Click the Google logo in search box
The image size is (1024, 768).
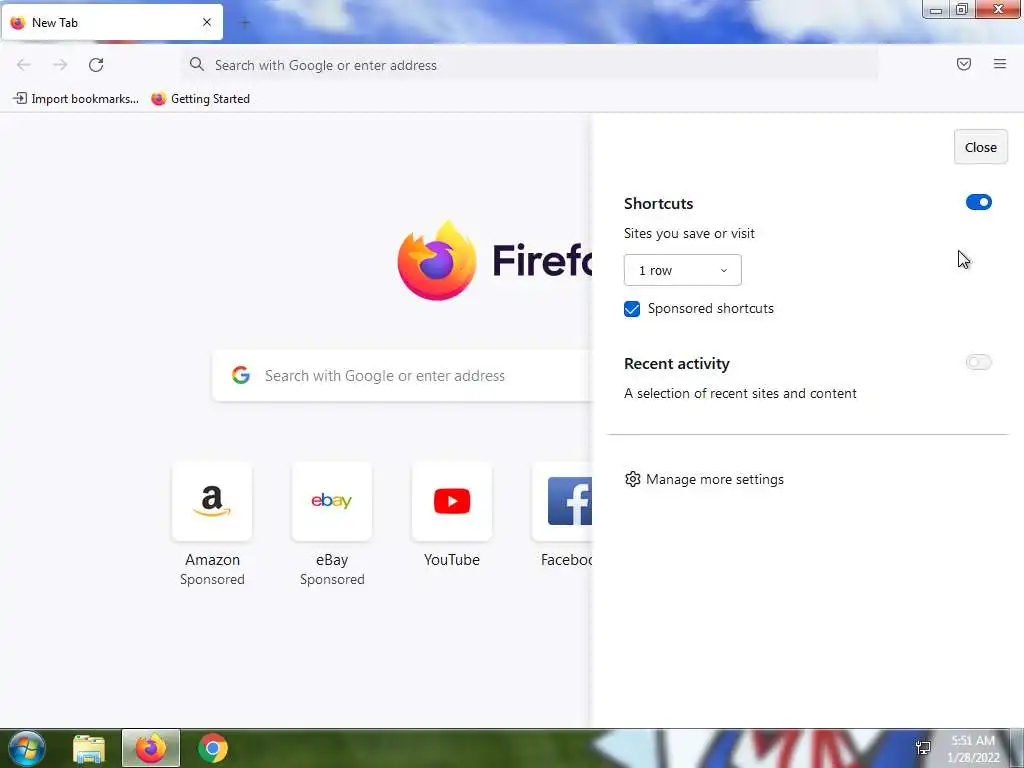pos(241,375)
